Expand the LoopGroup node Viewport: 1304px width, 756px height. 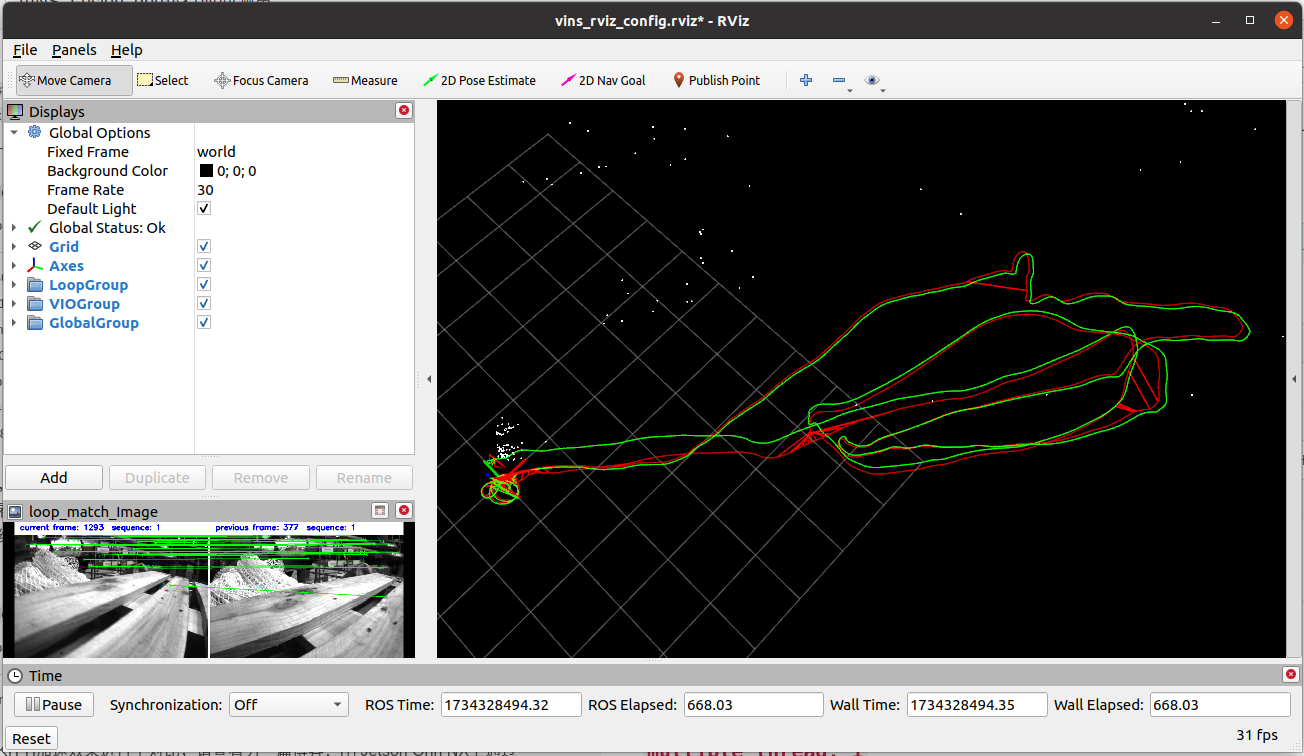14,284
